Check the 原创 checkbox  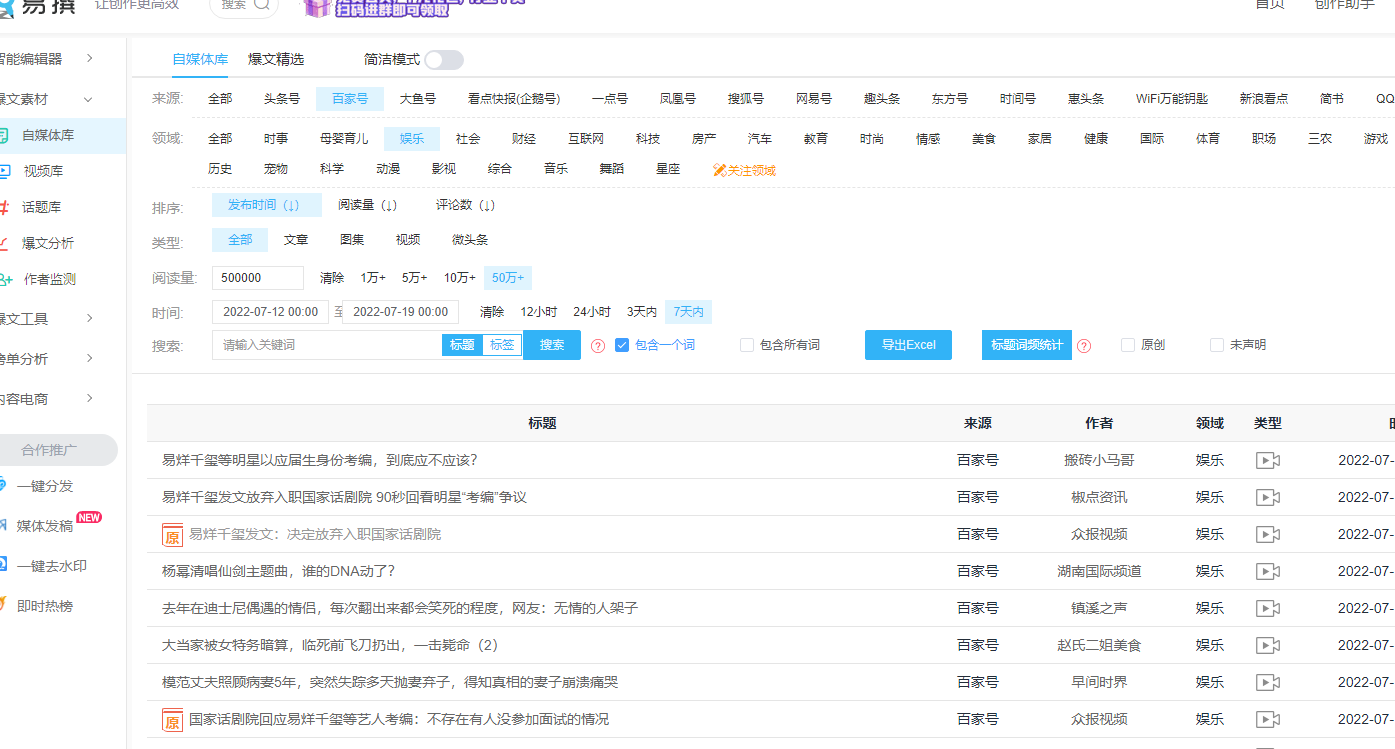1128,345
